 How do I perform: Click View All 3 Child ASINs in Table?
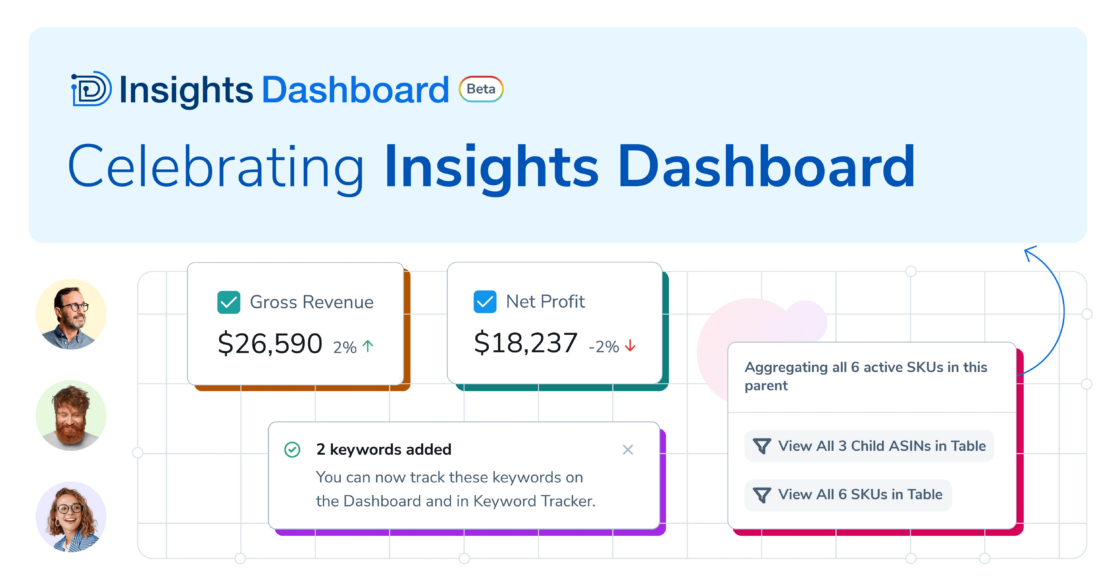point(869,446)
